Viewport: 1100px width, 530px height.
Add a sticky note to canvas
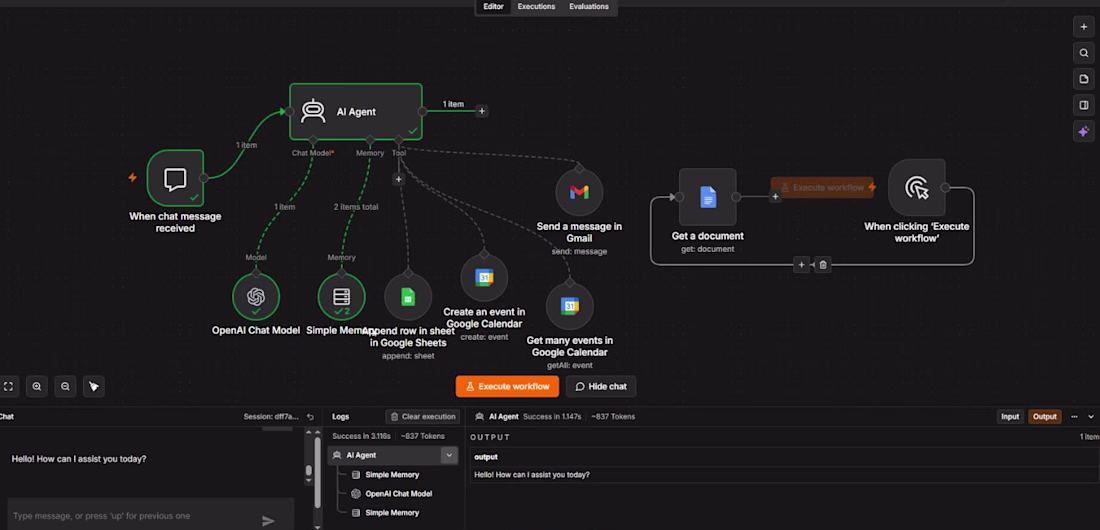click(x=1083, y=79)
